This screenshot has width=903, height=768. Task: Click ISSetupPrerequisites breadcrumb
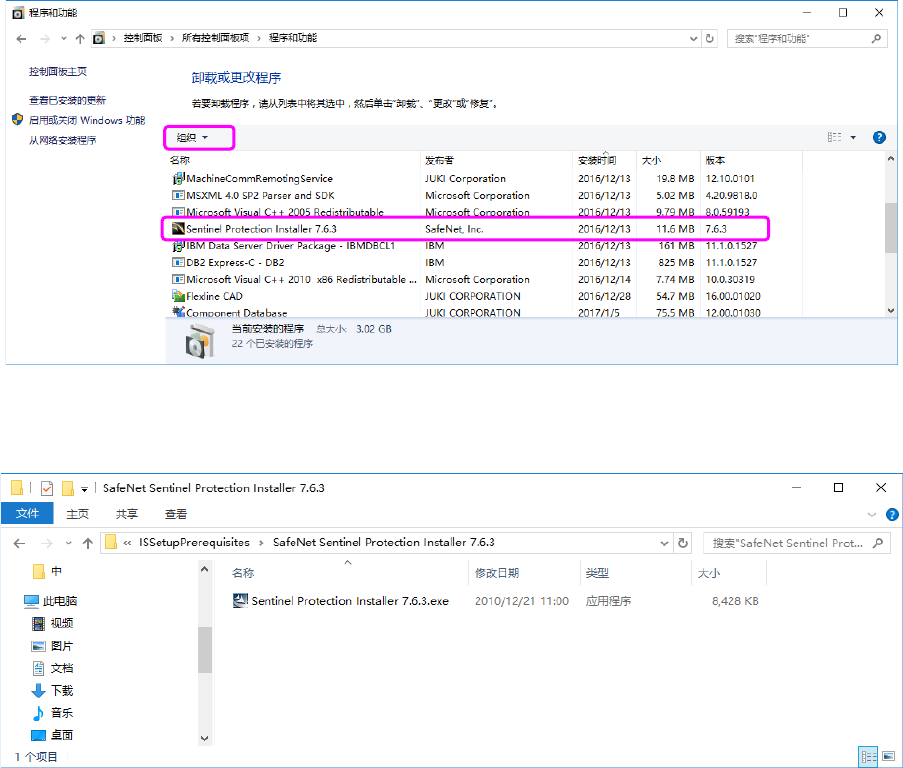194,542
